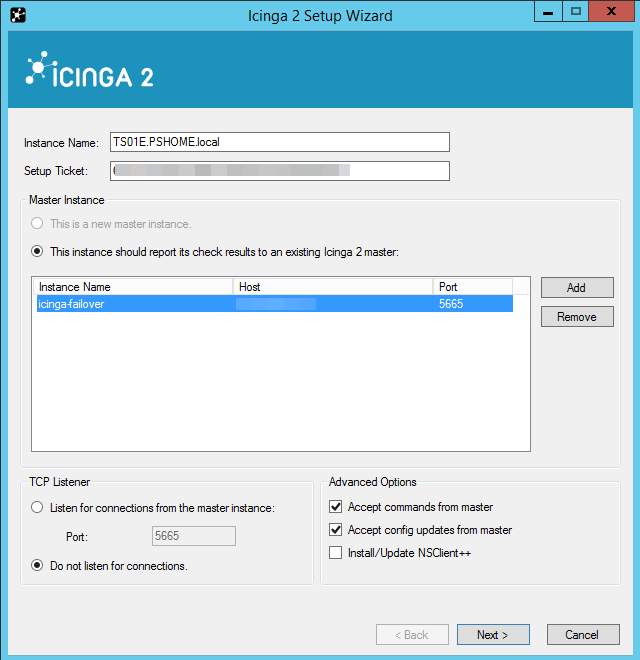The image size is (640, 660).
Task: Focus the Instance Name text field
Action: click(280, 142)
